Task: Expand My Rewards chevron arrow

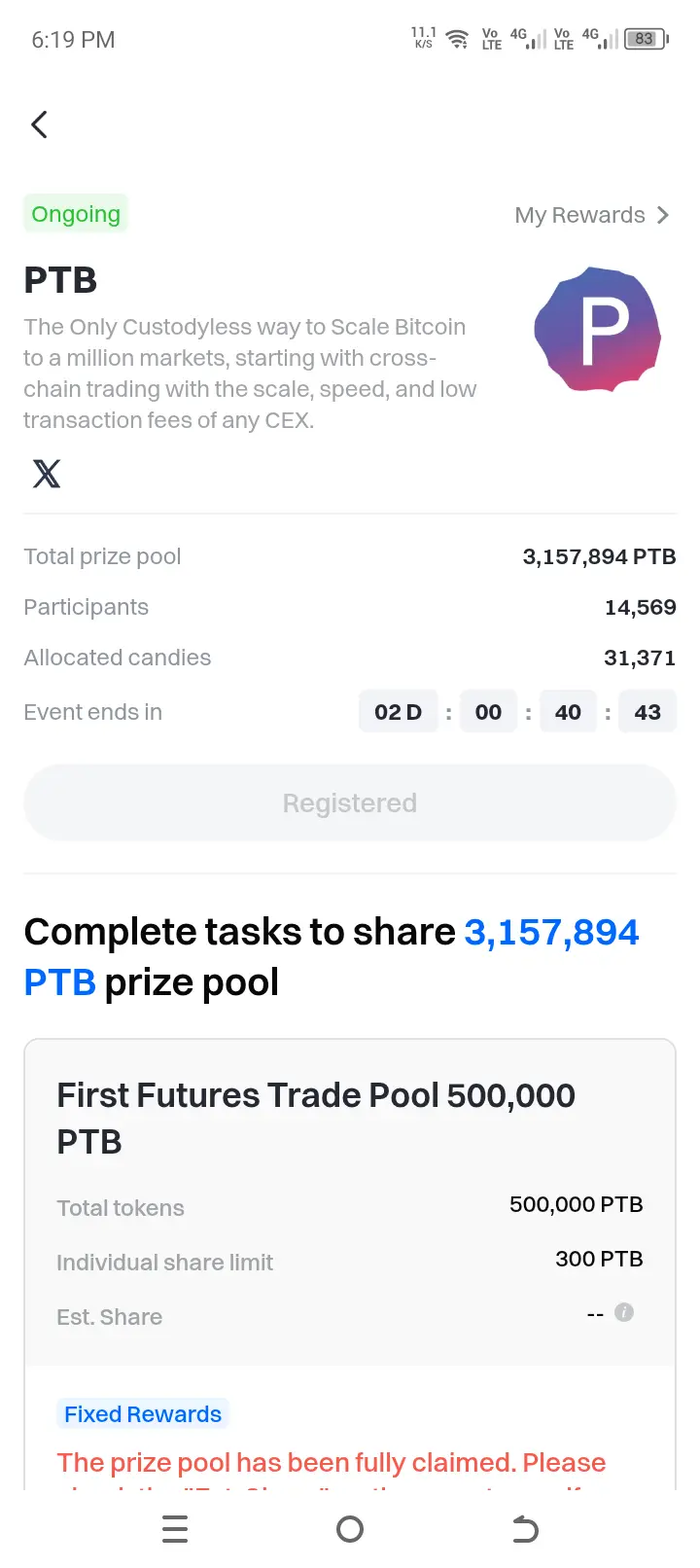Action: pyautogui.click(x=663, y=215)
